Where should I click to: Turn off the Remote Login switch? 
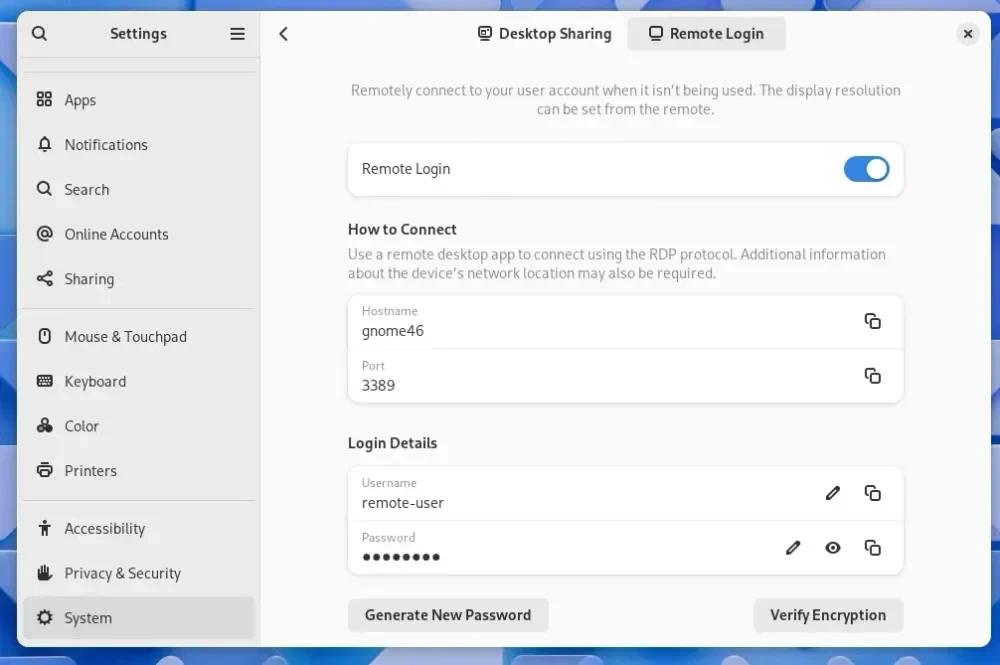(x=866, y=169)
